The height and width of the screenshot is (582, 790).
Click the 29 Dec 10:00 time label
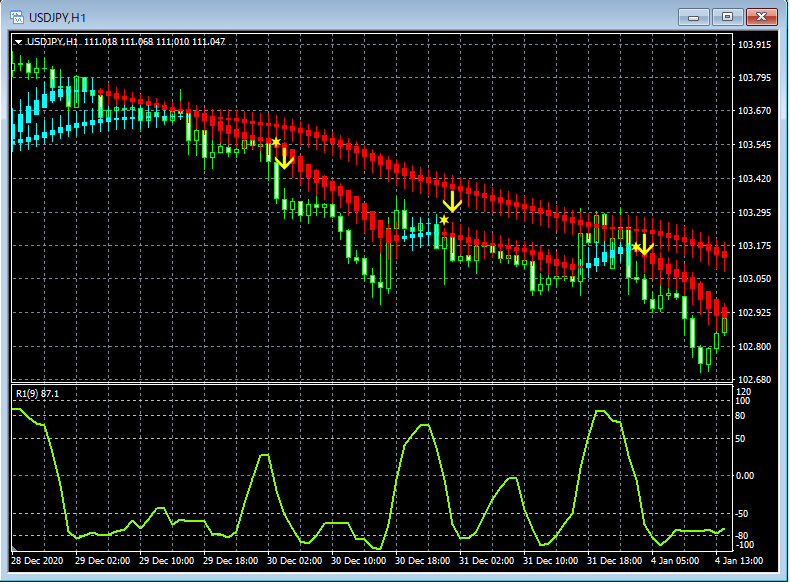click(x=166, y=561)
